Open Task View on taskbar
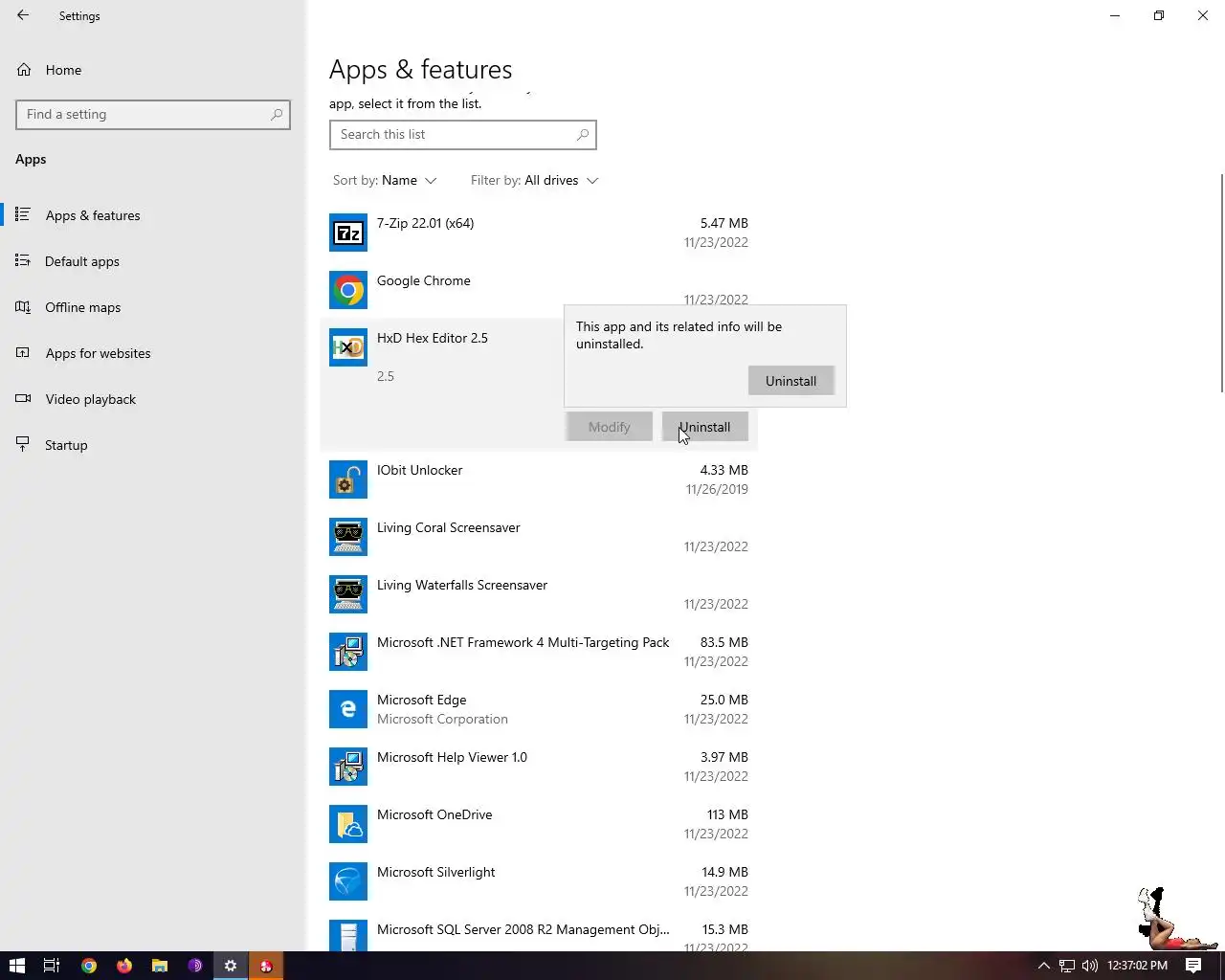Viewport: 1225px width, 980px height. click(52, 966)
